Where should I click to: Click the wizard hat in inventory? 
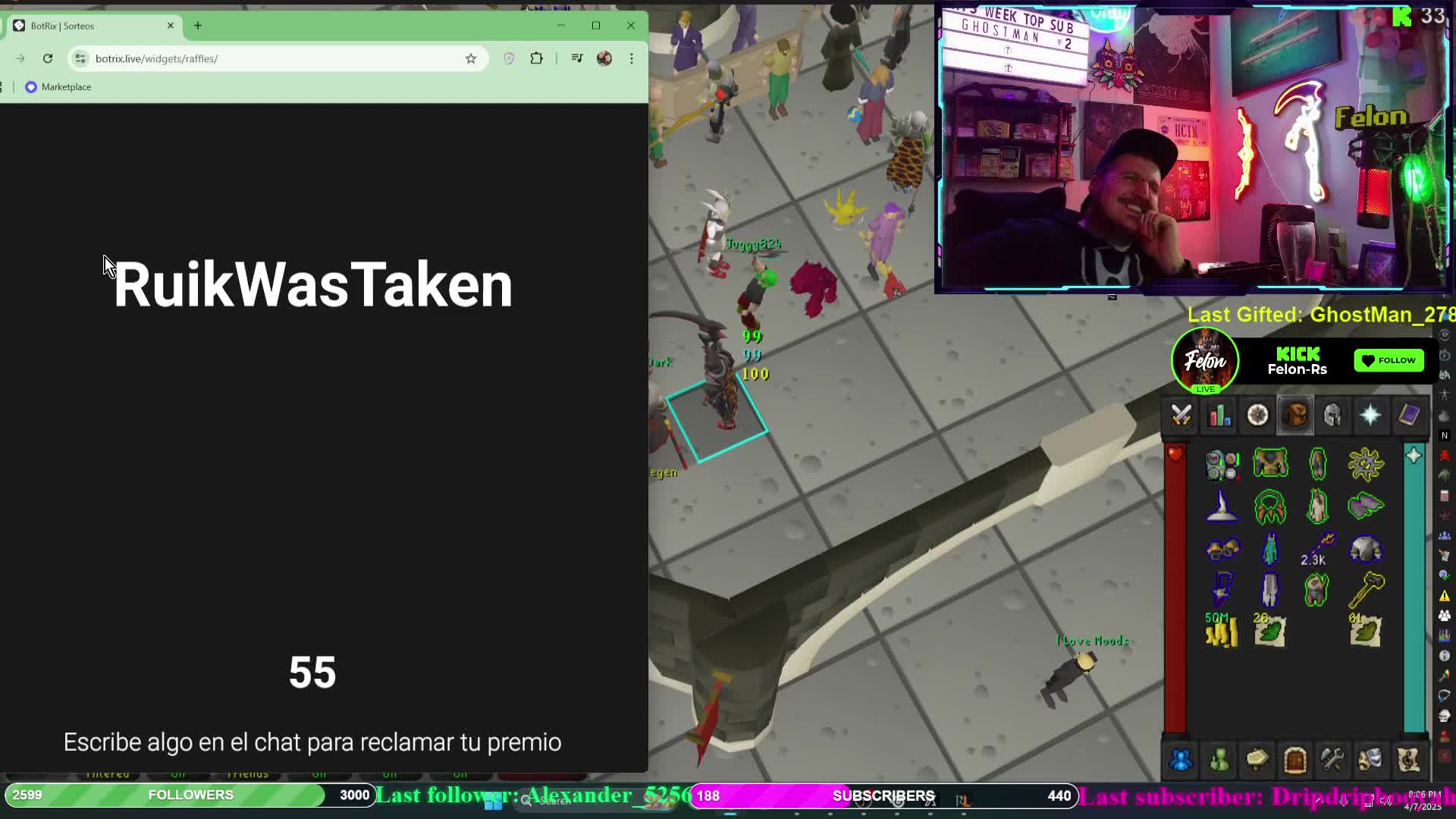tap(1222, 507)
